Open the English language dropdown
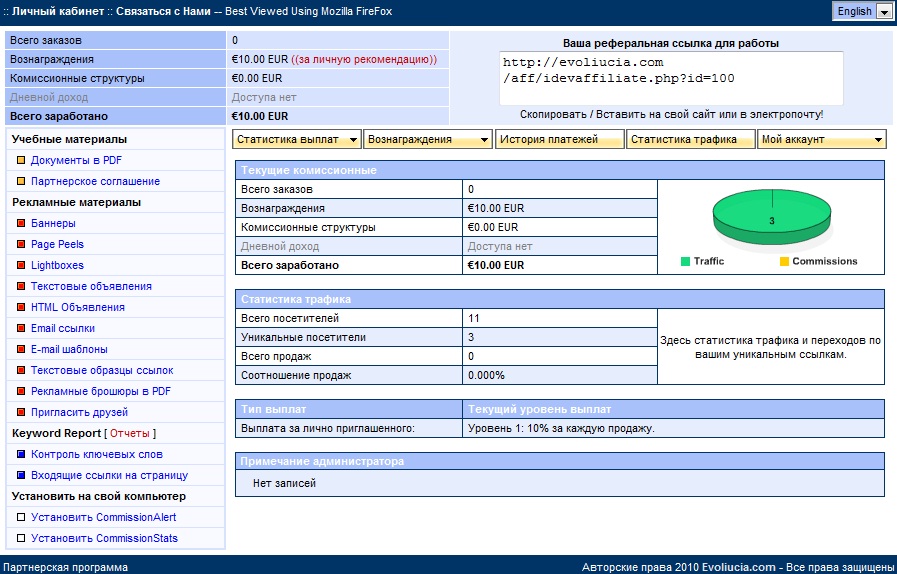 [863, 11]
